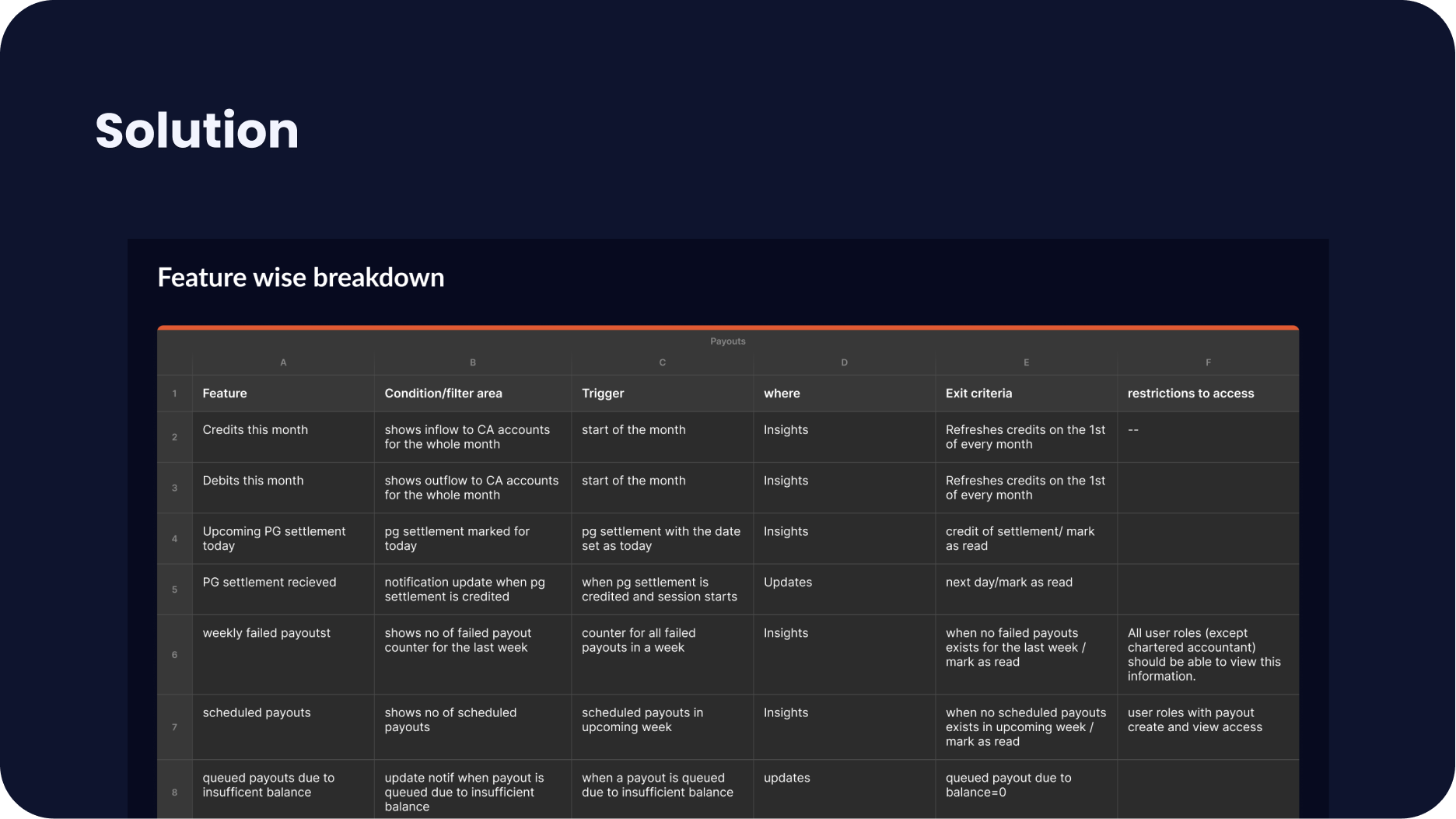
Task: Select row number 5
Action: [x=174, y=590]
